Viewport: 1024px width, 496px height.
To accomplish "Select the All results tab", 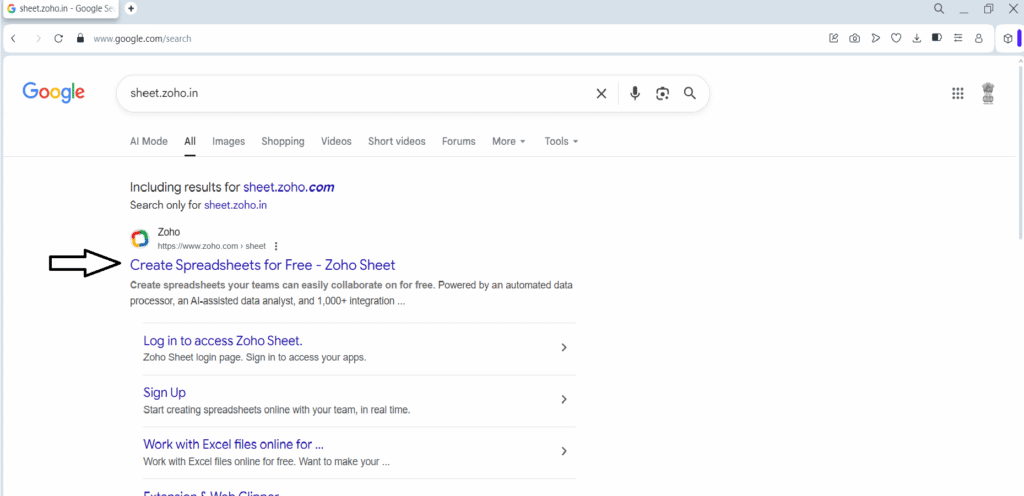I will pyautogui.click(x=190, y=141).
